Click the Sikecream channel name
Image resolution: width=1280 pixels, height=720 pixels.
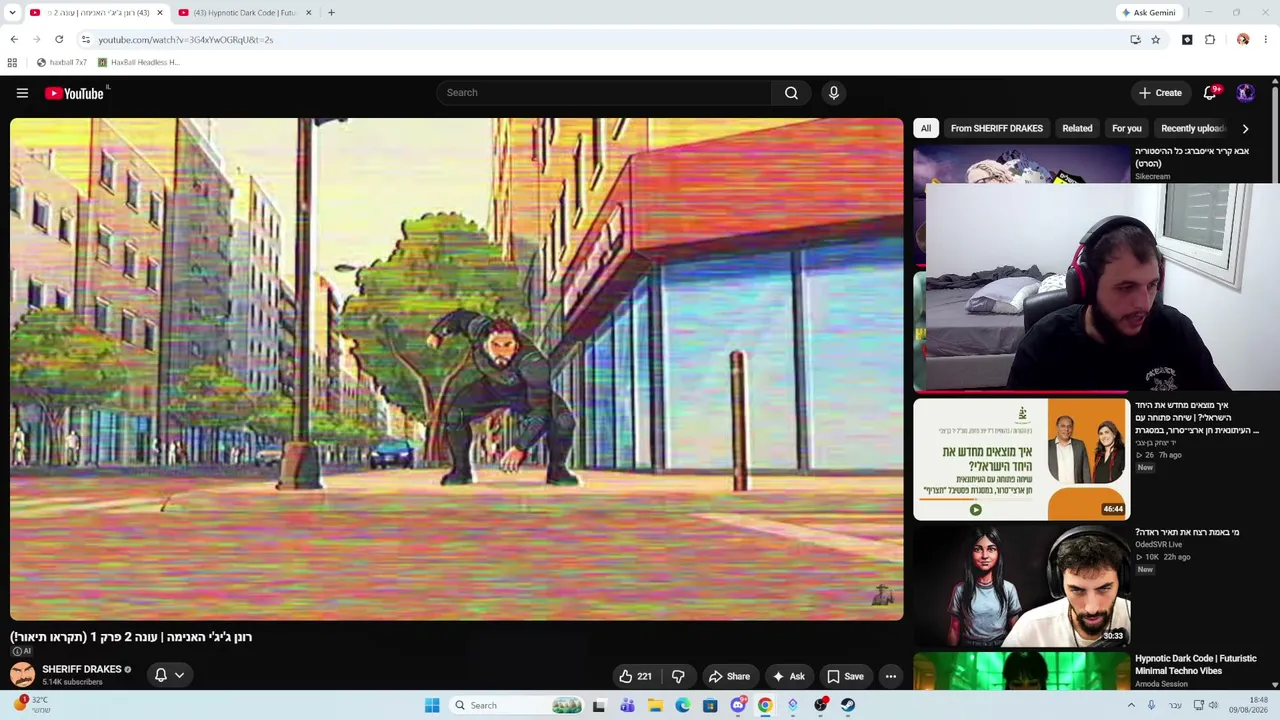click(1152, 176)
